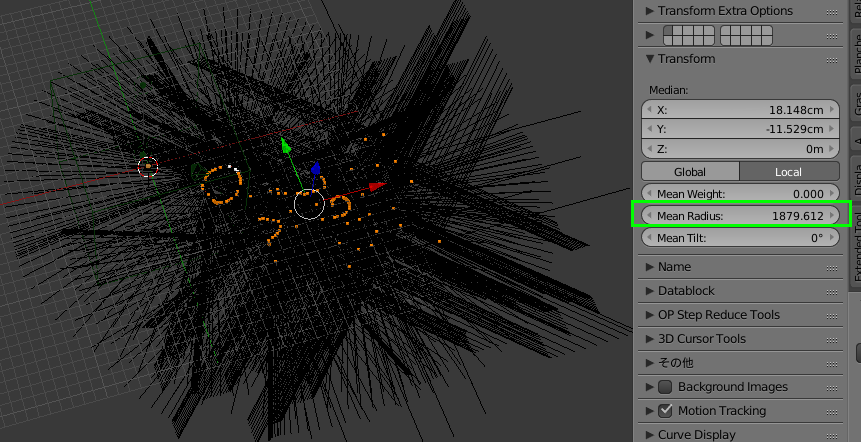Grab the 3D Cursor Tools panel grip
This screenshot has height=442, width=861.
(831, 340)
